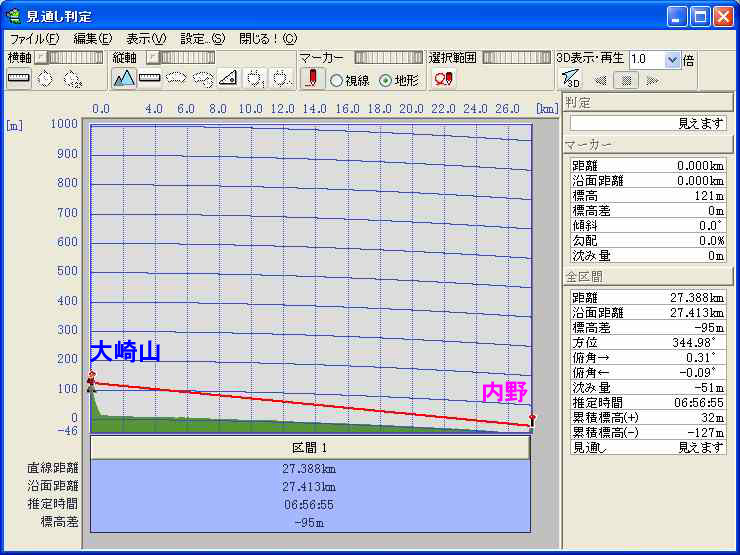740x555 pixels.
Task: Open the 1.0 倍 speed dropdown
Action: (672, 60)
